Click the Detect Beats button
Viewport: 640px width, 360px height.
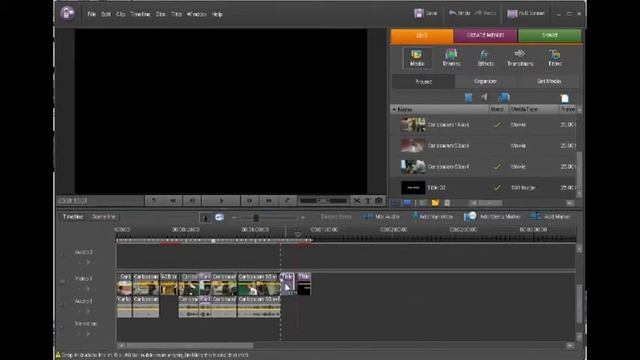336,217
